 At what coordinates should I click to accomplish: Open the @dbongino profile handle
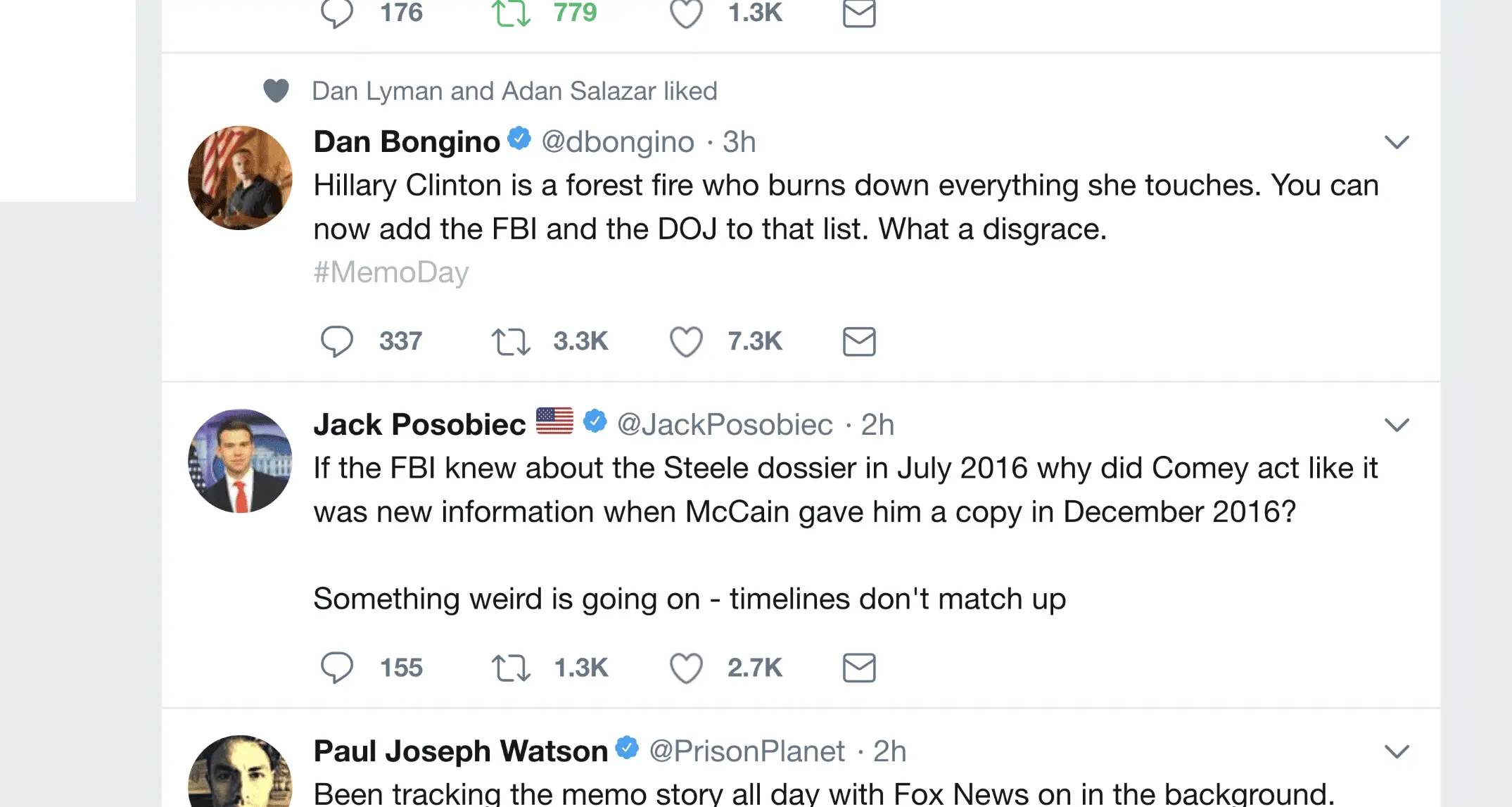617,142
